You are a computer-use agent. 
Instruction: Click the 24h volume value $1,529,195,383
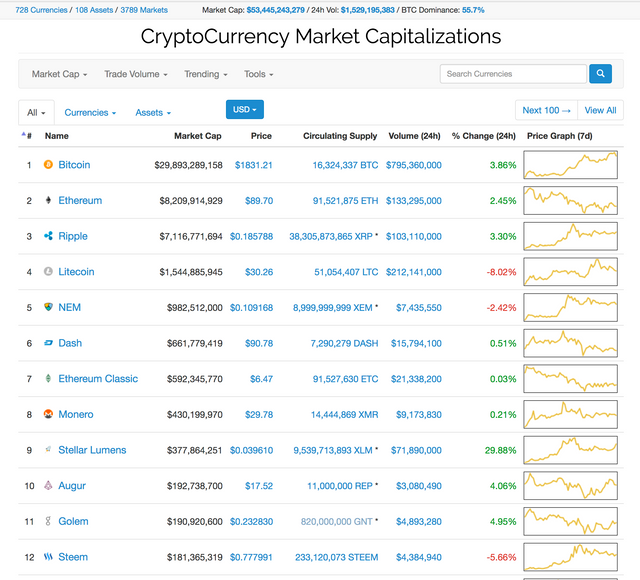coord(367,10)
